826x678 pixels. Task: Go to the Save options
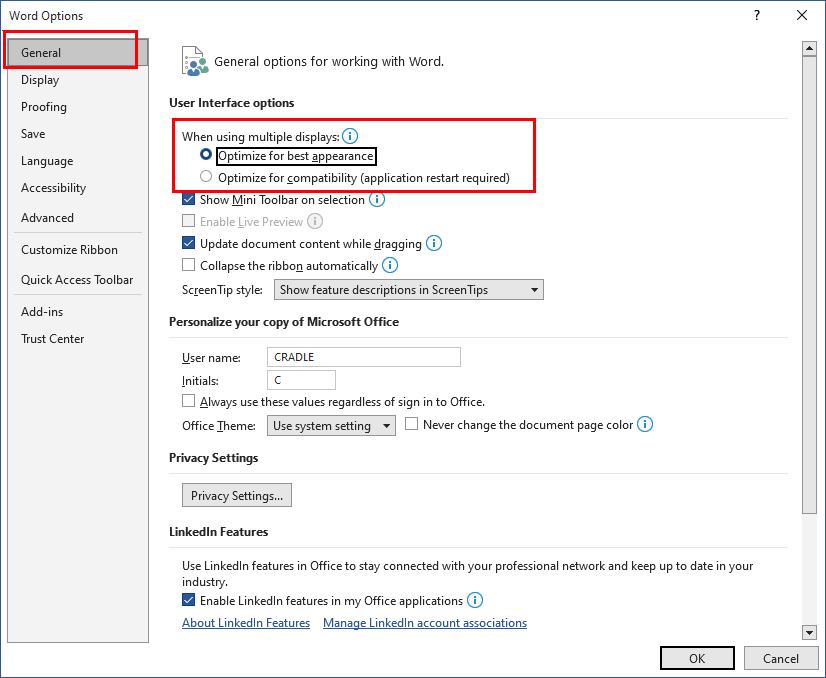coord(78,134)
